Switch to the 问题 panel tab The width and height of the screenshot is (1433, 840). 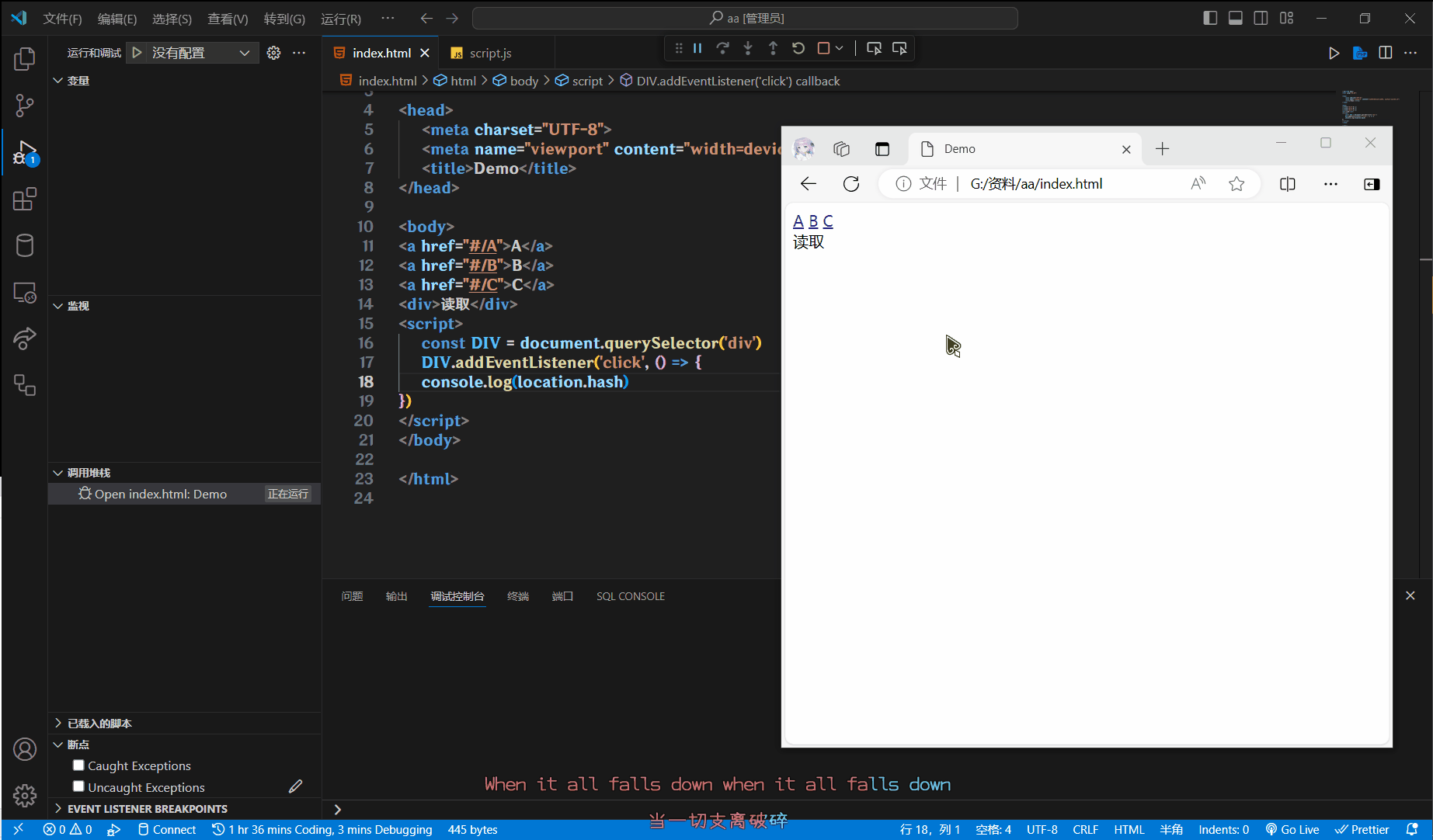point(352,596)
